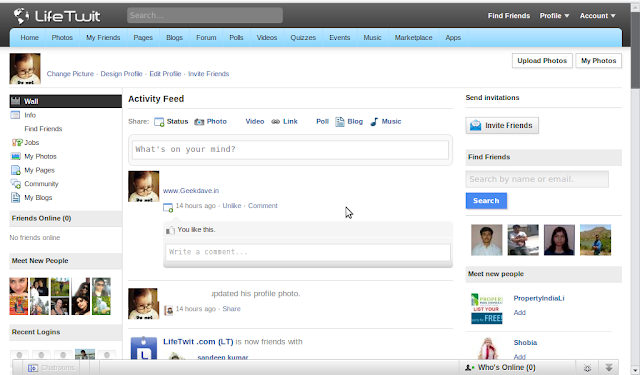This screenshot has height=375, width=640.
Task: Click the My Blogs sidebar icon
Action: pyautogui.click(x=16, y=197)
